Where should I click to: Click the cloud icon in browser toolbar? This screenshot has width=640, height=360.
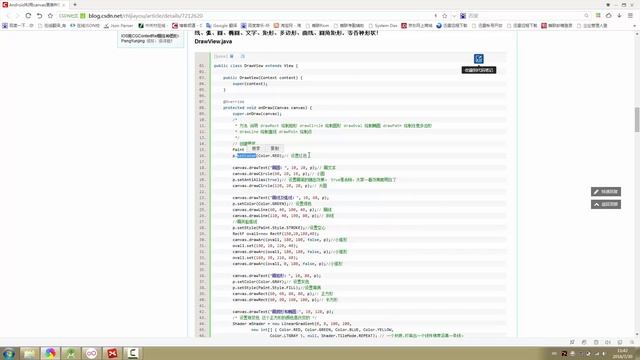click(609, 16)
